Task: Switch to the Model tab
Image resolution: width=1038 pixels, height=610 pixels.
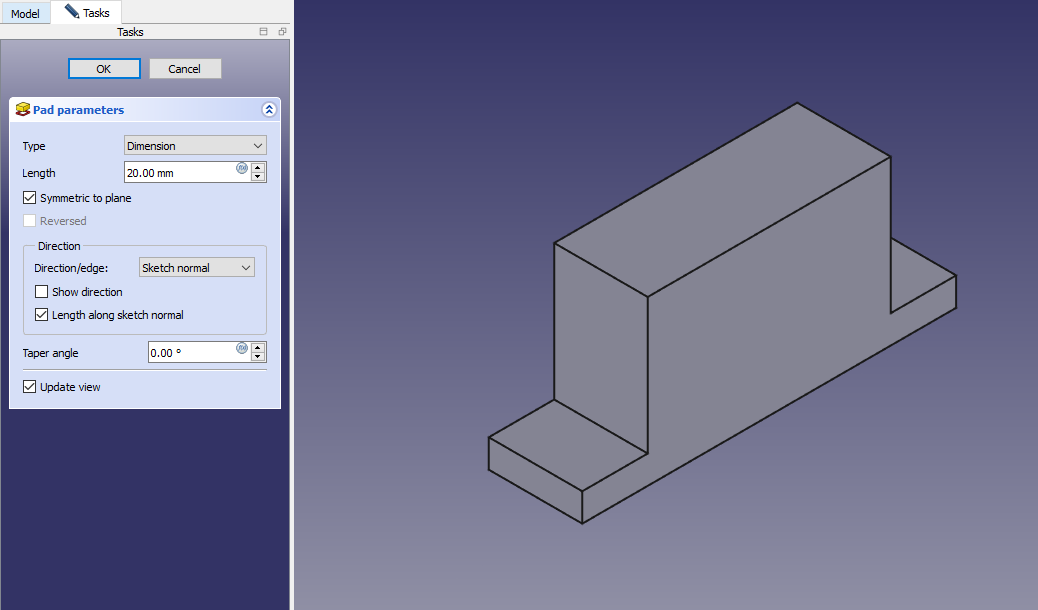Action: (x=25, y=13)
